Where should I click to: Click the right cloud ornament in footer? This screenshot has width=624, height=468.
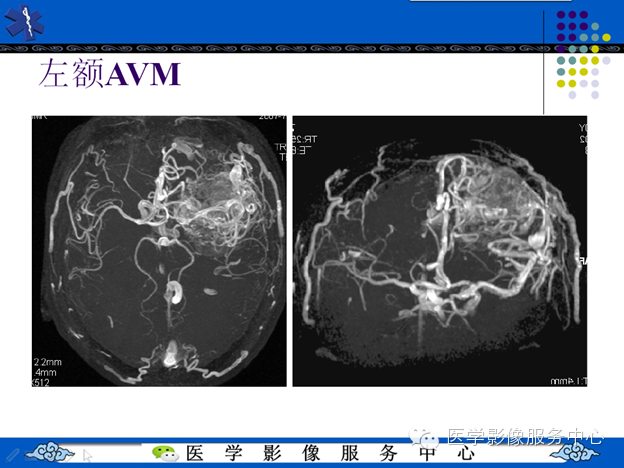coord(575,453)
